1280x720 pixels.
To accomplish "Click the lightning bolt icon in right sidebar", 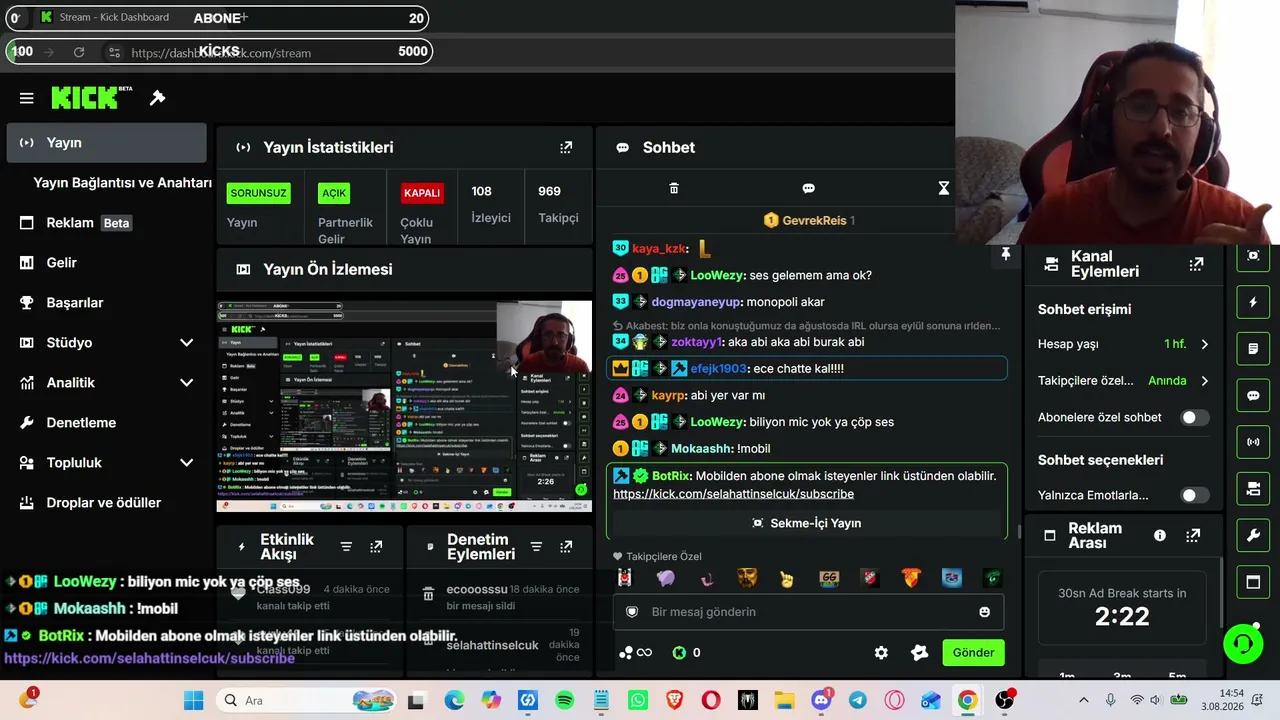I will point(1253,302).
